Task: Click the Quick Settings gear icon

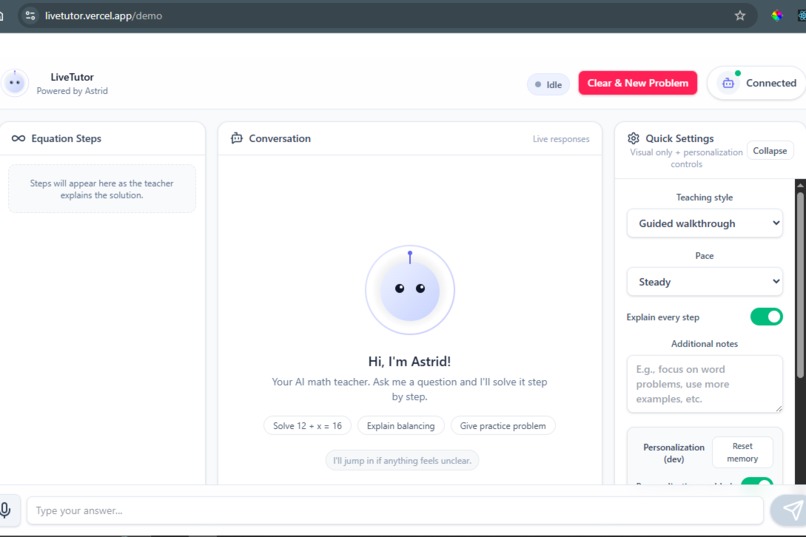Action: point(633,138)
